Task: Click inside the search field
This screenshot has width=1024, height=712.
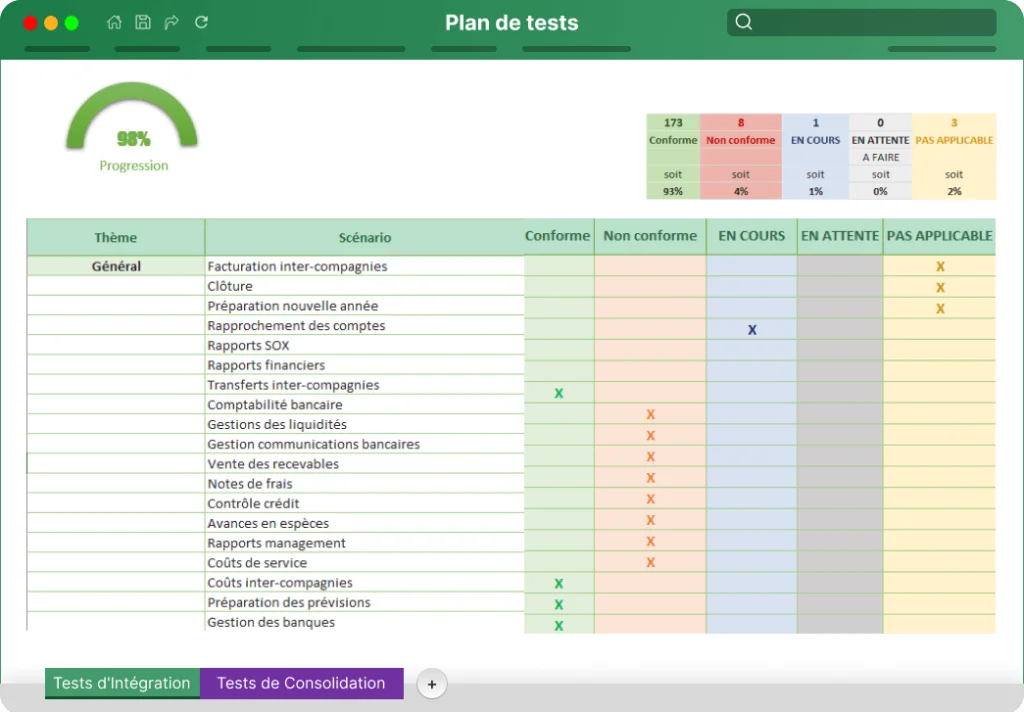Action: (x=861, y=22)
